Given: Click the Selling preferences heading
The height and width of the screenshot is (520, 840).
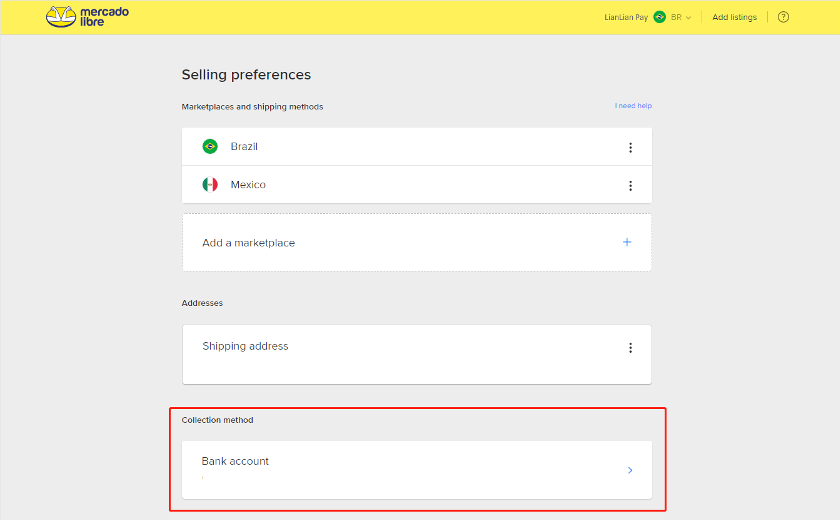Looking at the screenshot, I should 246,75.
